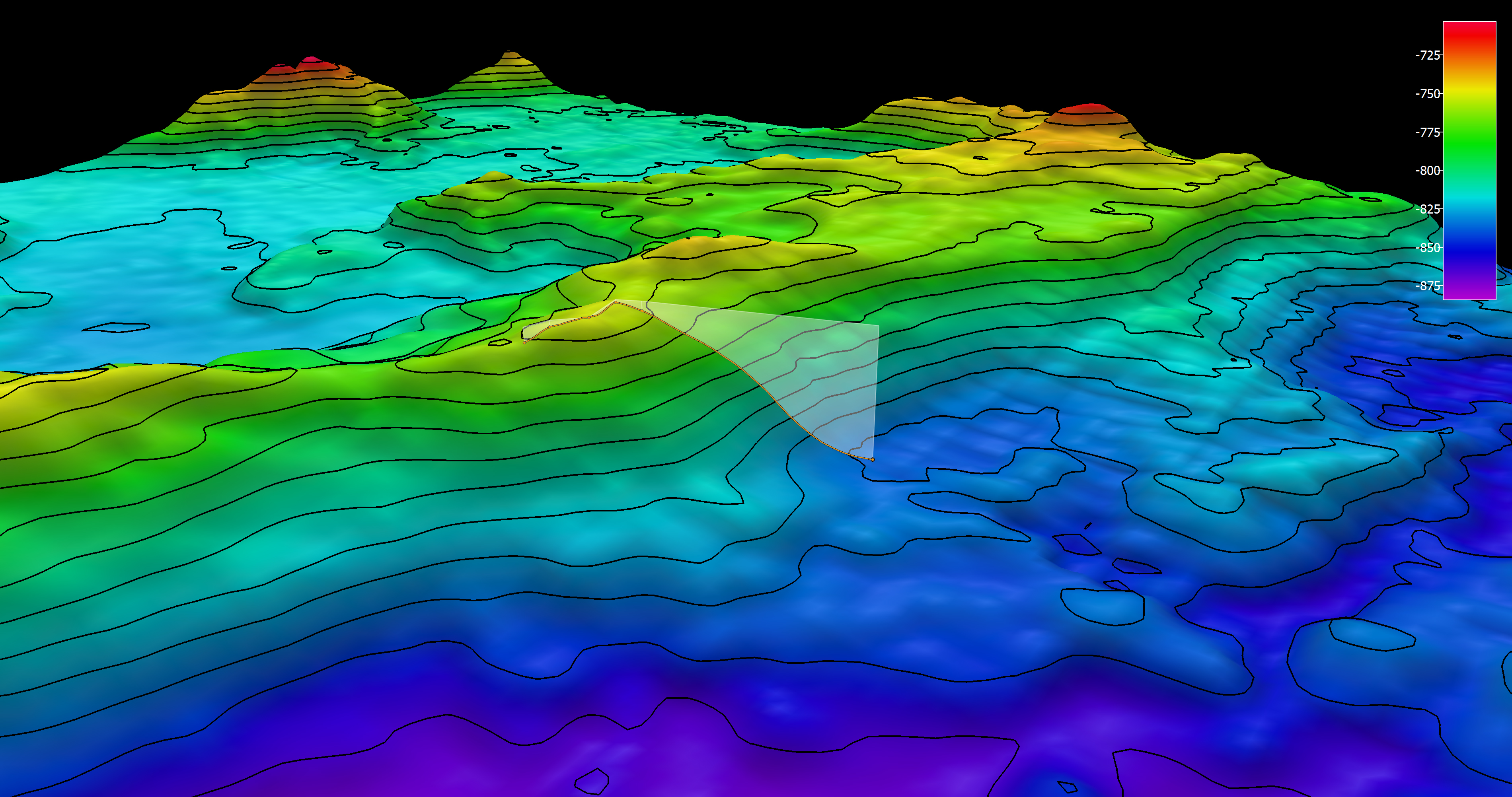The image size is (1512, 797).
Task: Click the -850 depth legend label
Action: pos(1428,247)
